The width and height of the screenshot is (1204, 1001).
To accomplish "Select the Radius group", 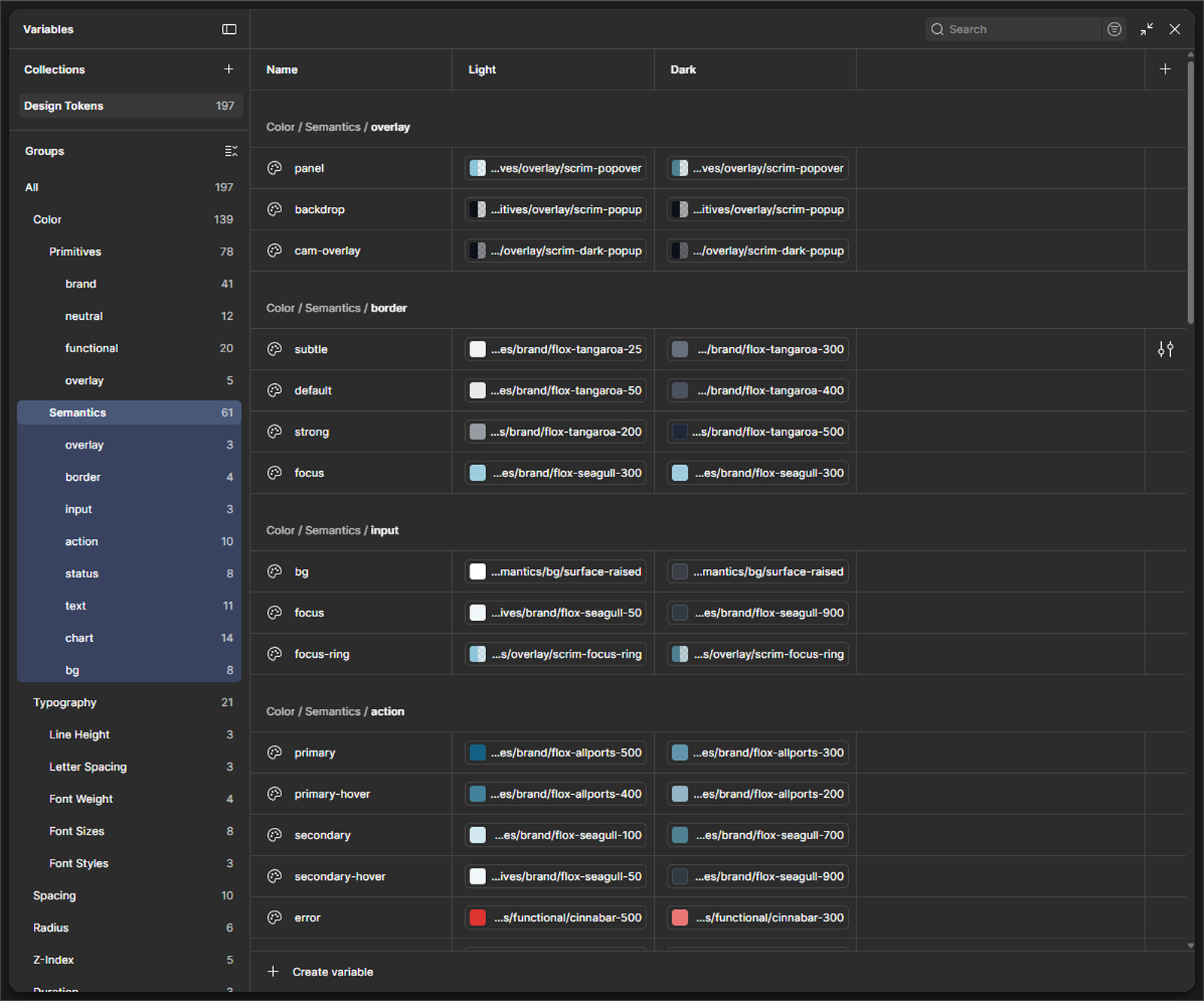I will pyautogui.click(x=129, y=928).
